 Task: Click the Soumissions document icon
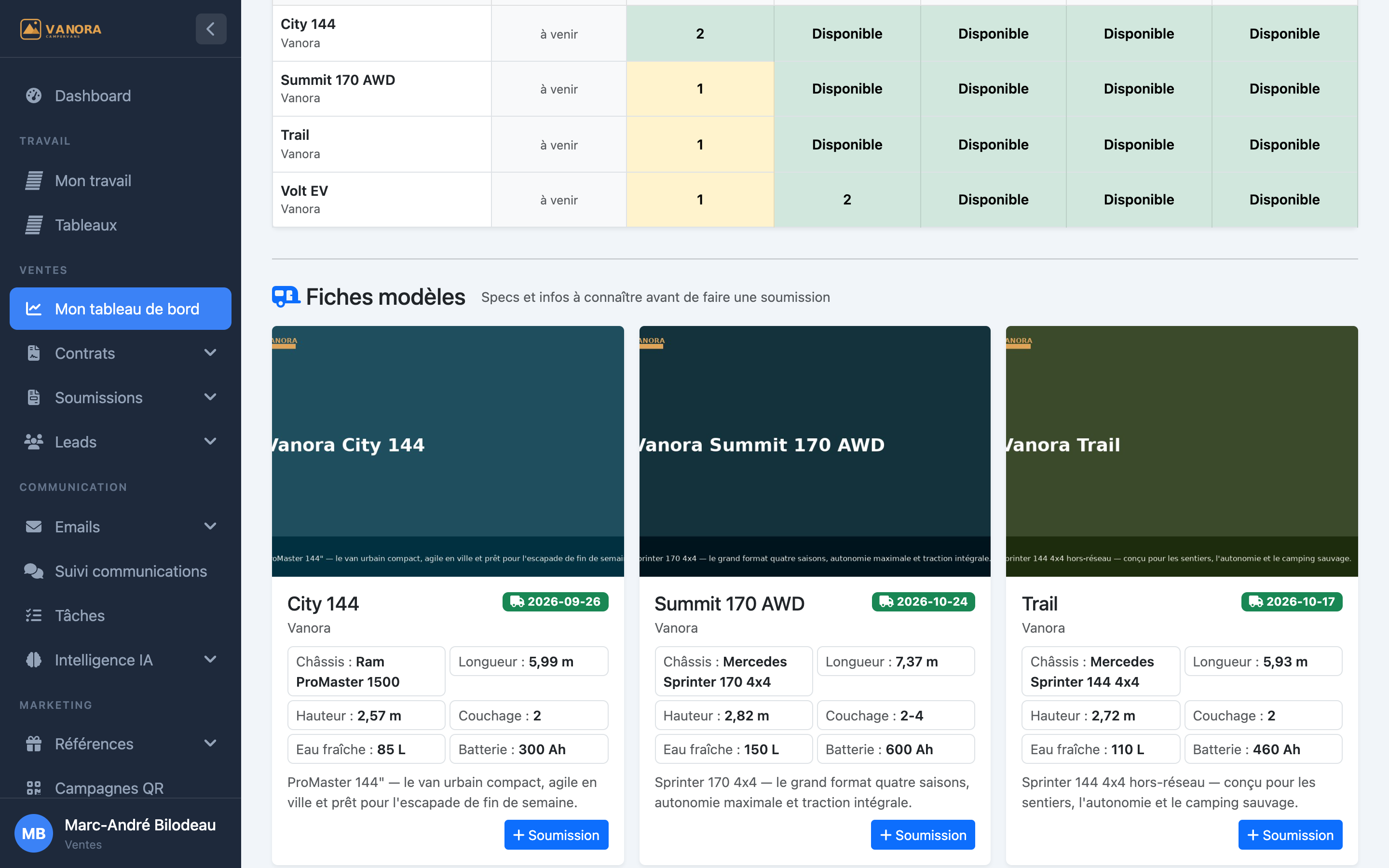(34, 397)
